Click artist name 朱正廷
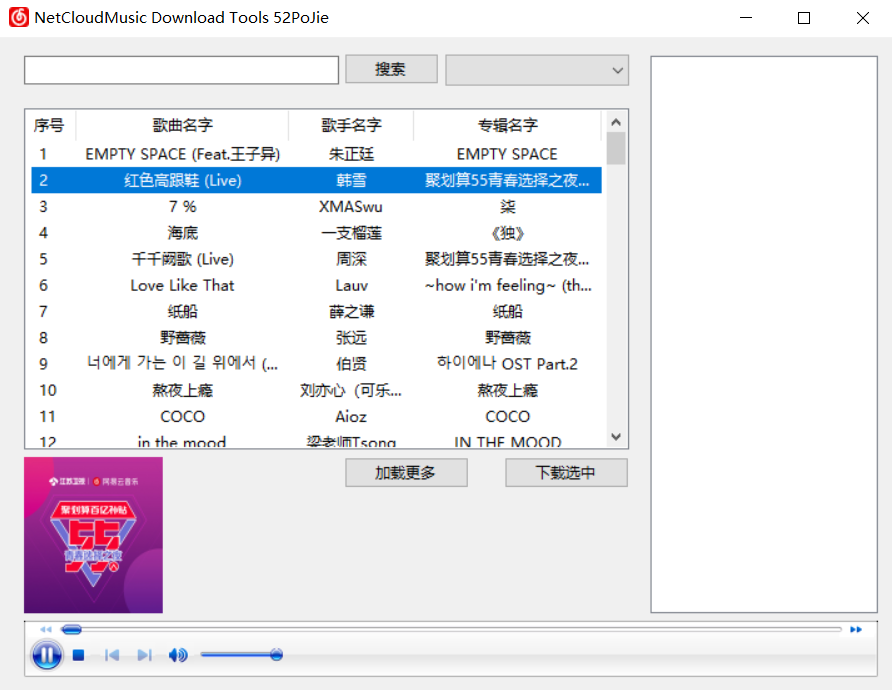892x690 pixels. tap(351, 154)
